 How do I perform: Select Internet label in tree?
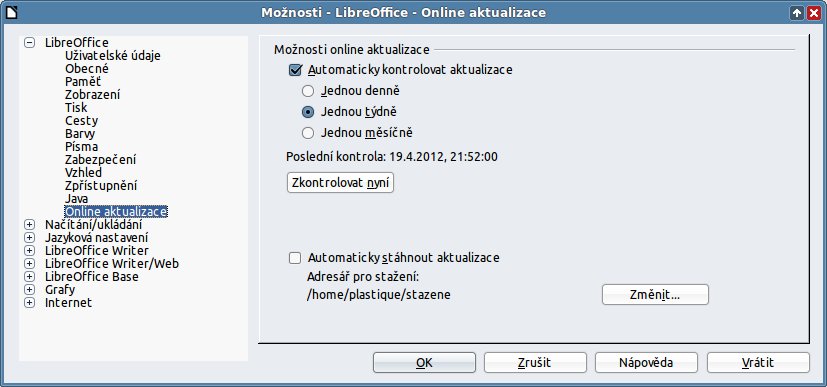[x=69, y=303]
